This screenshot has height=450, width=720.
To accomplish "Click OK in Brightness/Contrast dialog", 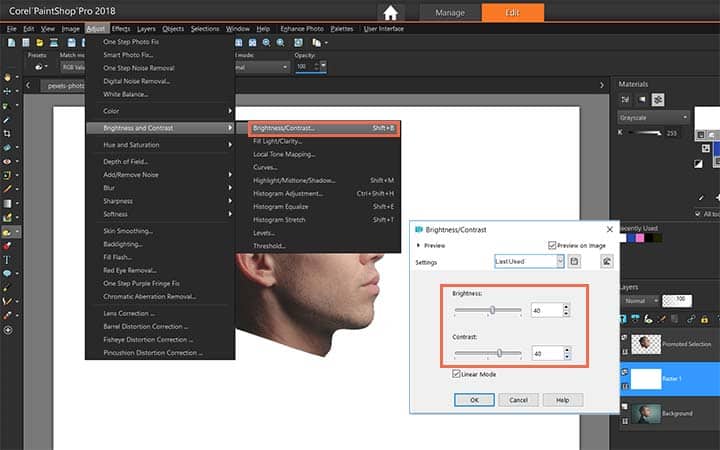I will 474,400.
